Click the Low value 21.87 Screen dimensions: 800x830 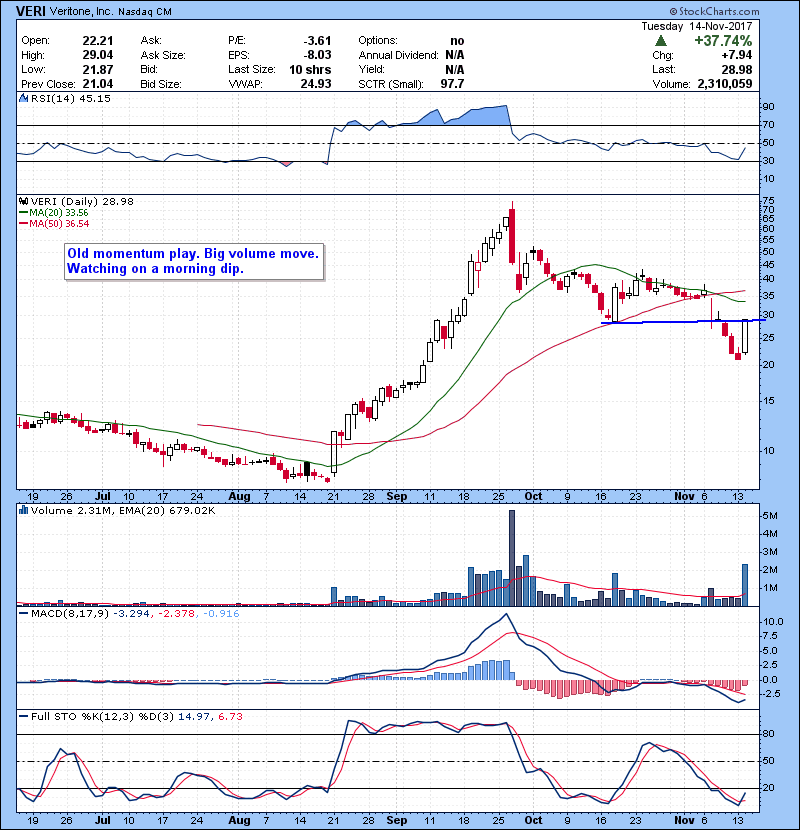(98, 69)
